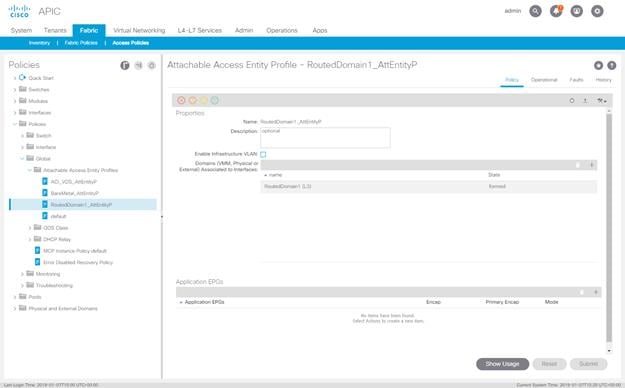The image size is (625, 388).
Task: Click third icon in Policies panel header
Action: coord(151,65)
